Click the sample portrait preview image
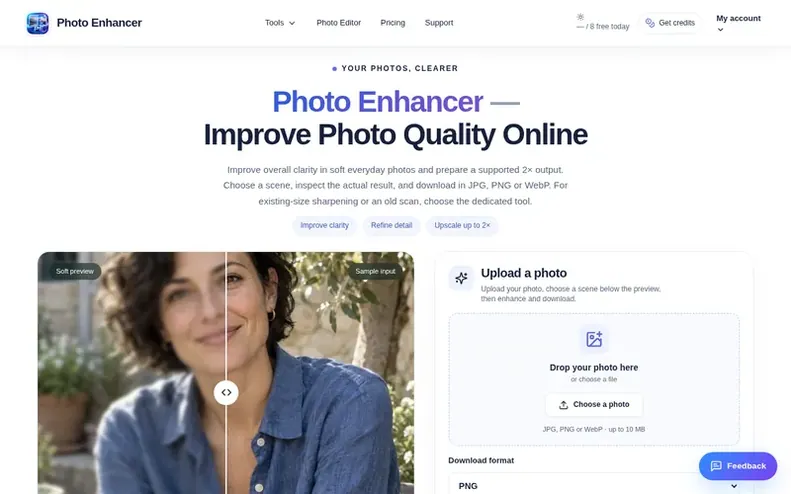The image size is (791, 494). click(x=226, y=373)
